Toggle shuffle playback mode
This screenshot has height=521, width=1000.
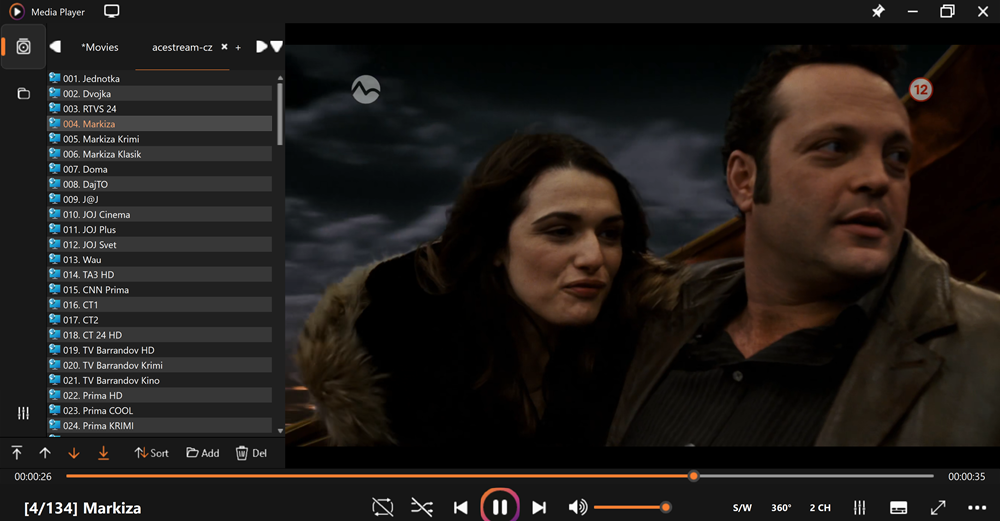coord(422,508)
